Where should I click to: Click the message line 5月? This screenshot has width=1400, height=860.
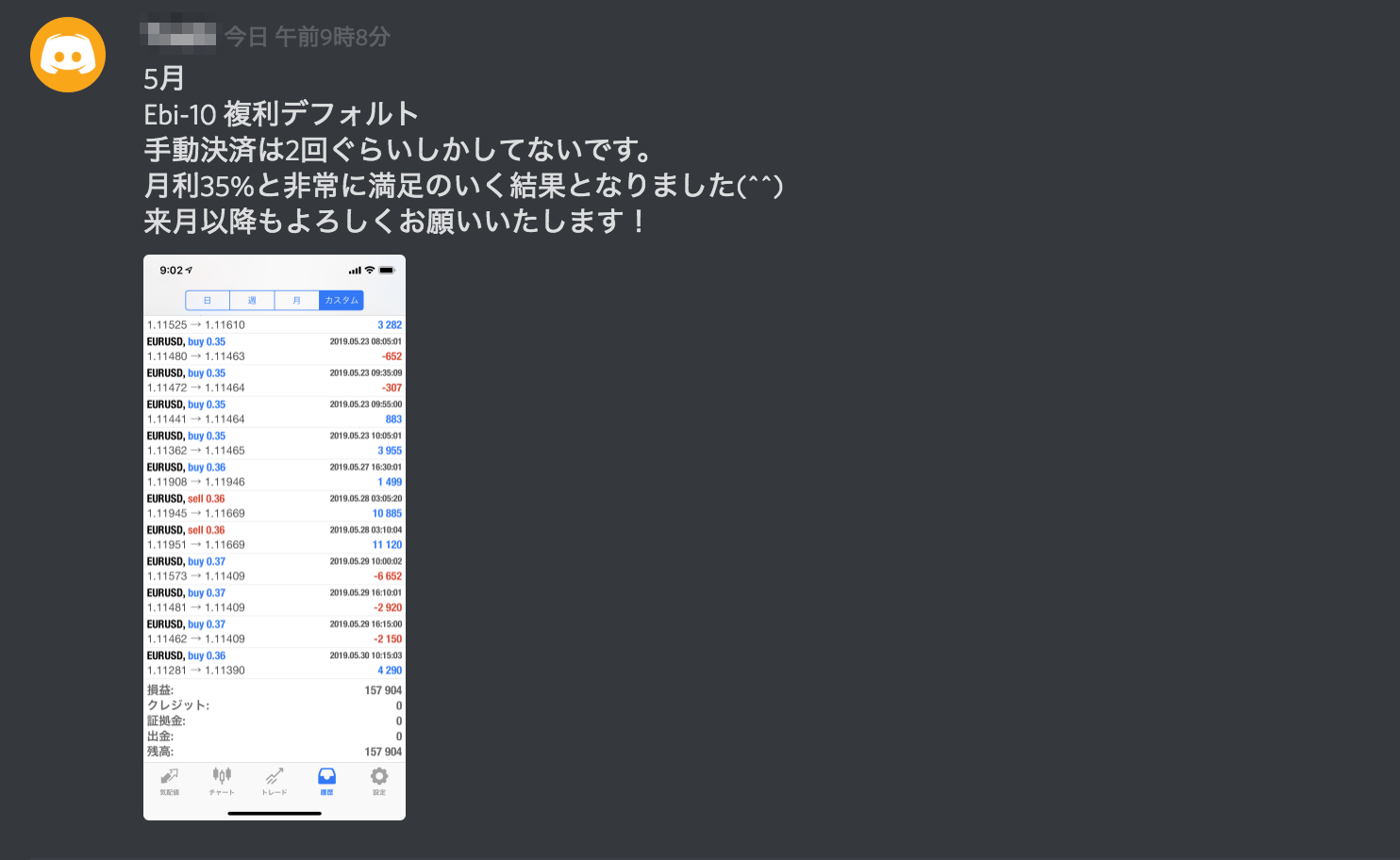pos(164,78)
